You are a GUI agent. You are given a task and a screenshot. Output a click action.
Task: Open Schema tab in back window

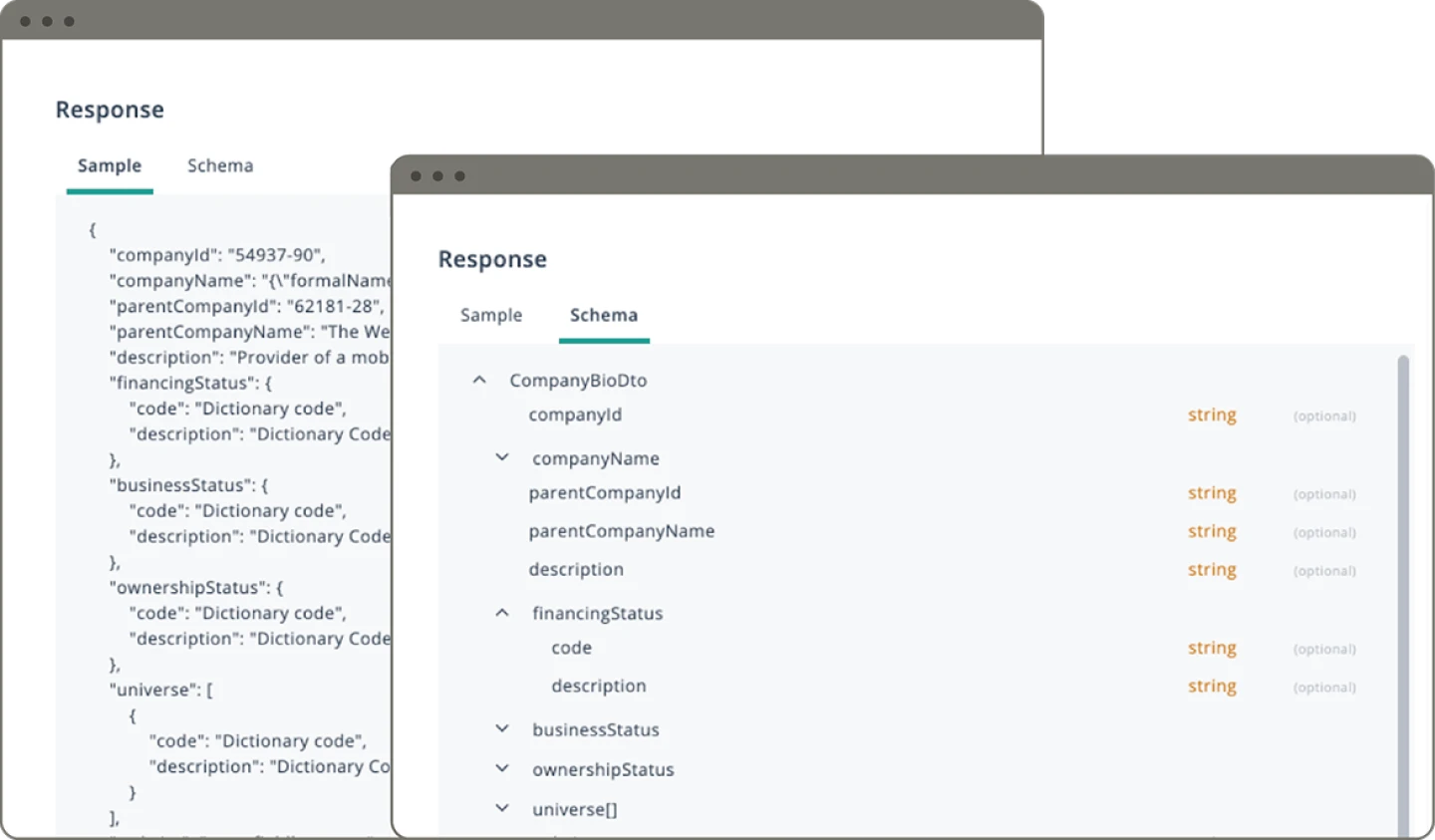220,165
